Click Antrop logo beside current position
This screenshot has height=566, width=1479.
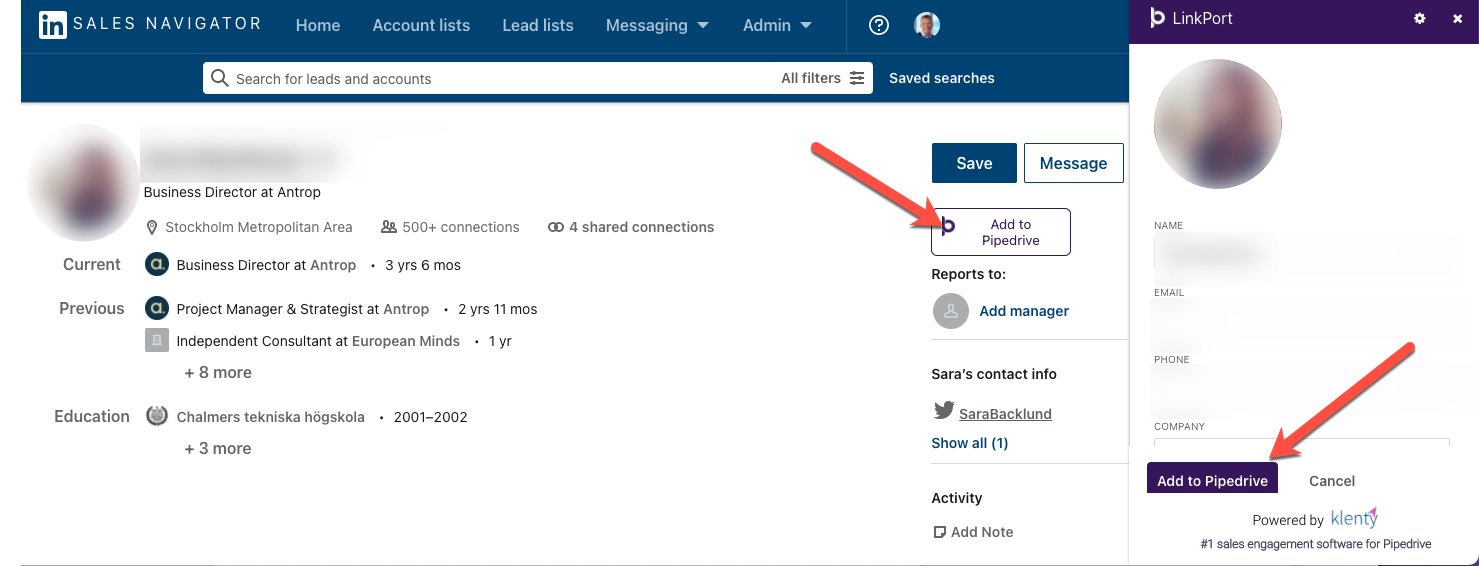(x=156, y=265)
